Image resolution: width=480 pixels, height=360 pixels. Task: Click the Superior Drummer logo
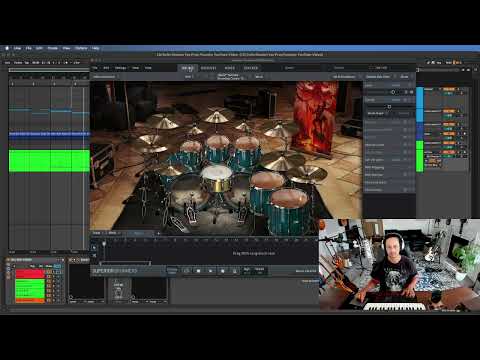(115, 271)
